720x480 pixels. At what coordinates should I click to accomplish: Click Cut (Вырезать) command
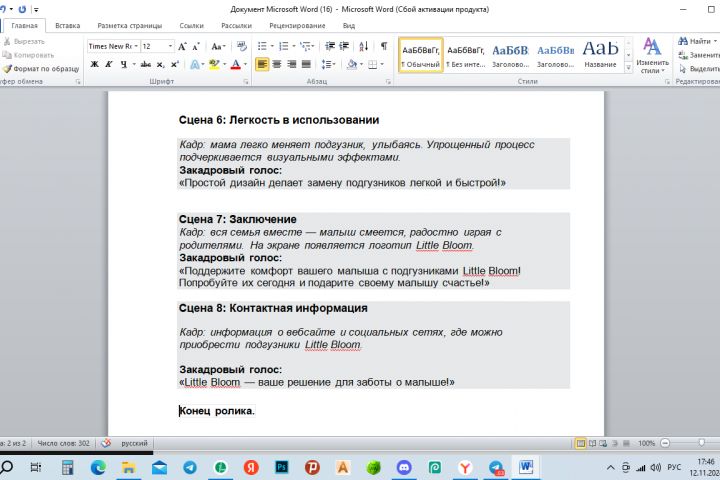point(24,41)
